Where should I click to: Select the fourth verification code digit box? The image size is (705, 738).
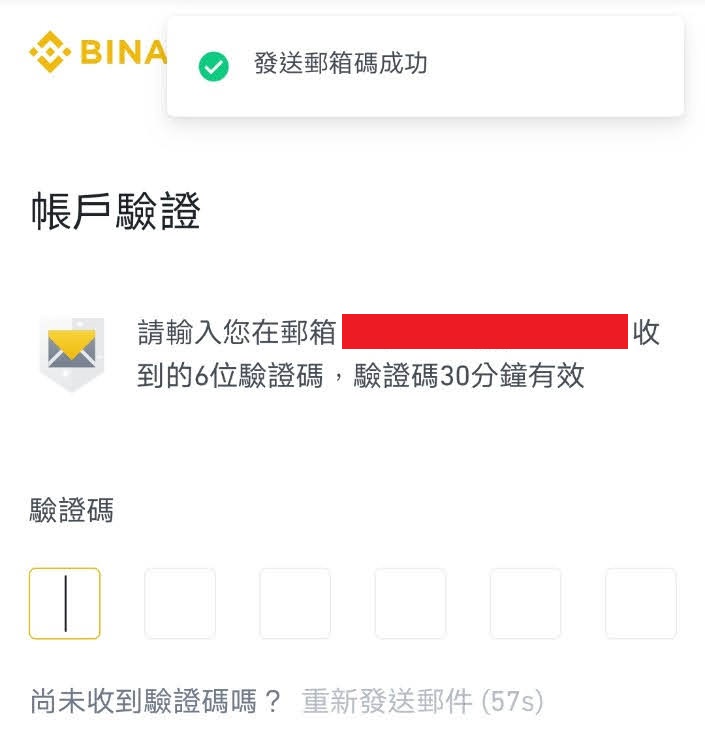point(410,603)
